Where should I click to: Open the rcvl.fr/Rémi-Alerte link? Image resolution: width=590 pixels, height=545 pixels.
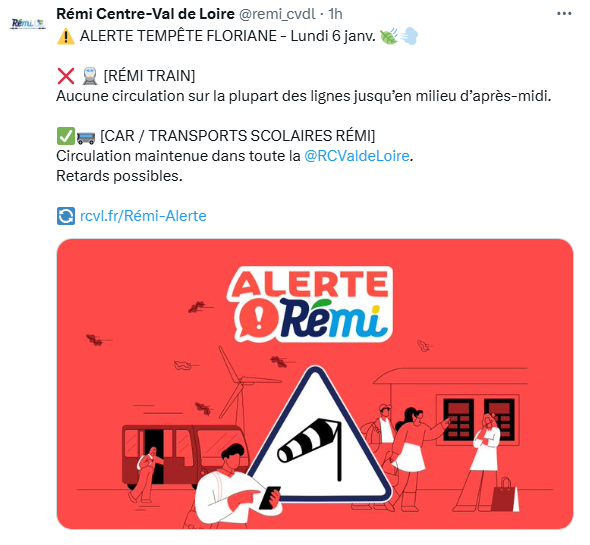(x=143, y=216)
